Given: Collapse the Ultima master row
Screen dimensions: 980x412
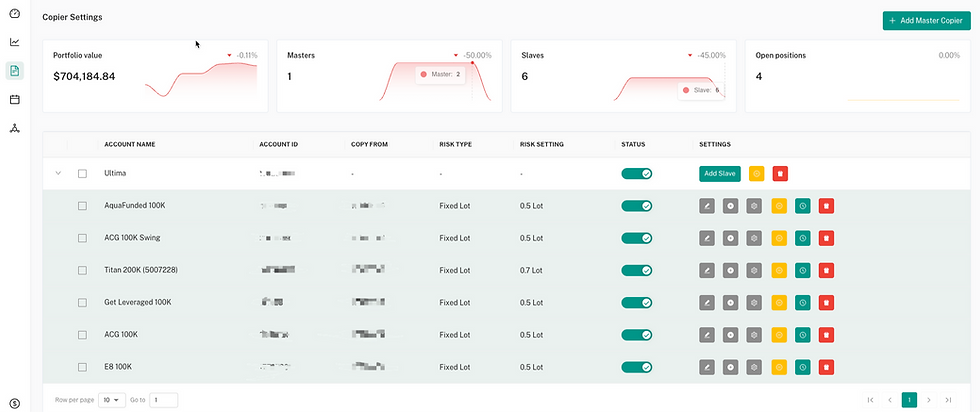Looking at the screenshot, I should 58,174.
